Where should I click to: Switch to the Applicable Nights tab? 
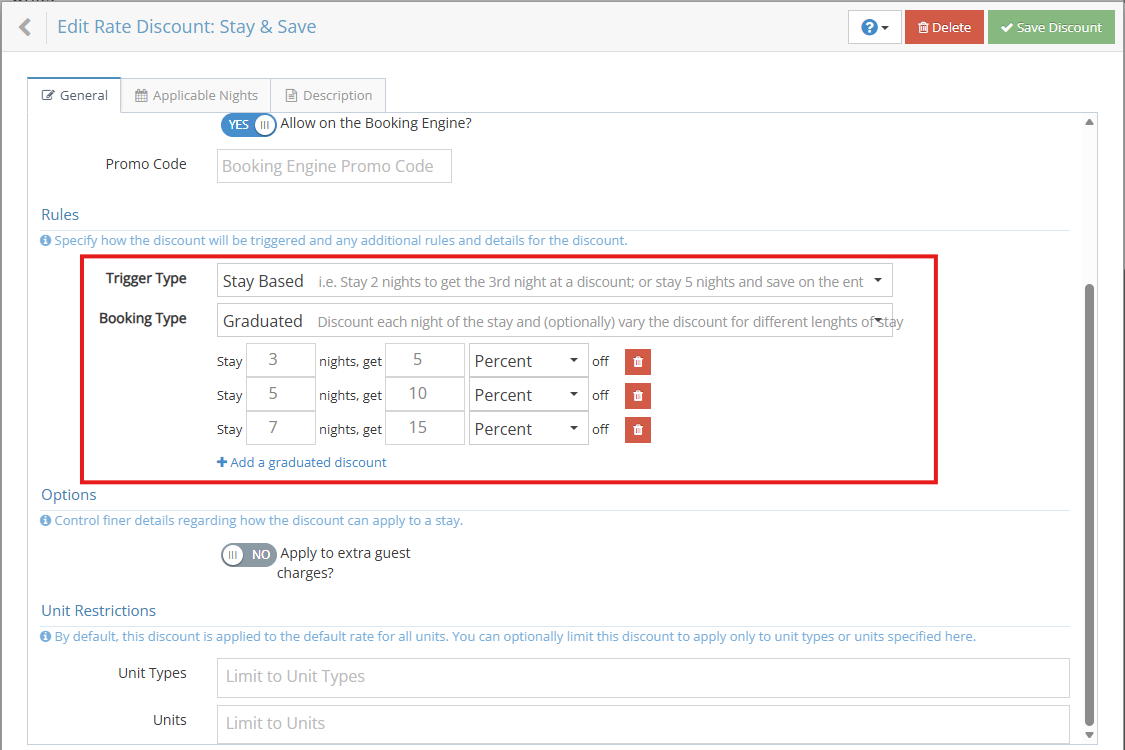coord(196,96)
